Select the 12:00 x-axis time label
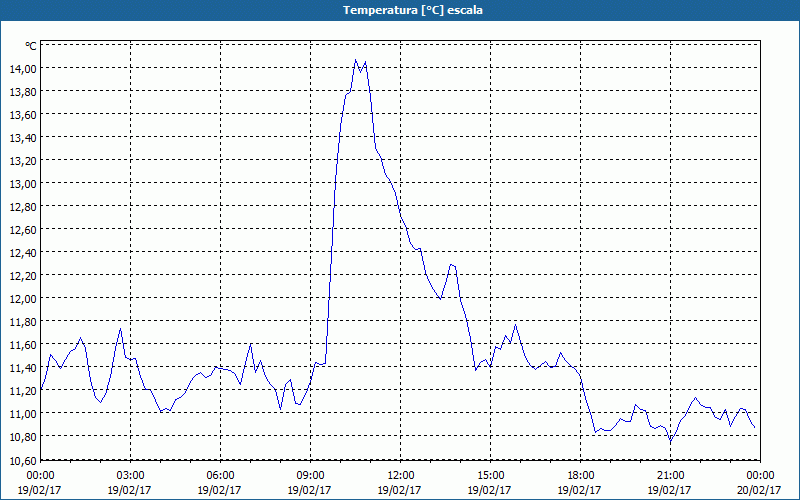This screenshot has height=500, width=800. point(401,476)
